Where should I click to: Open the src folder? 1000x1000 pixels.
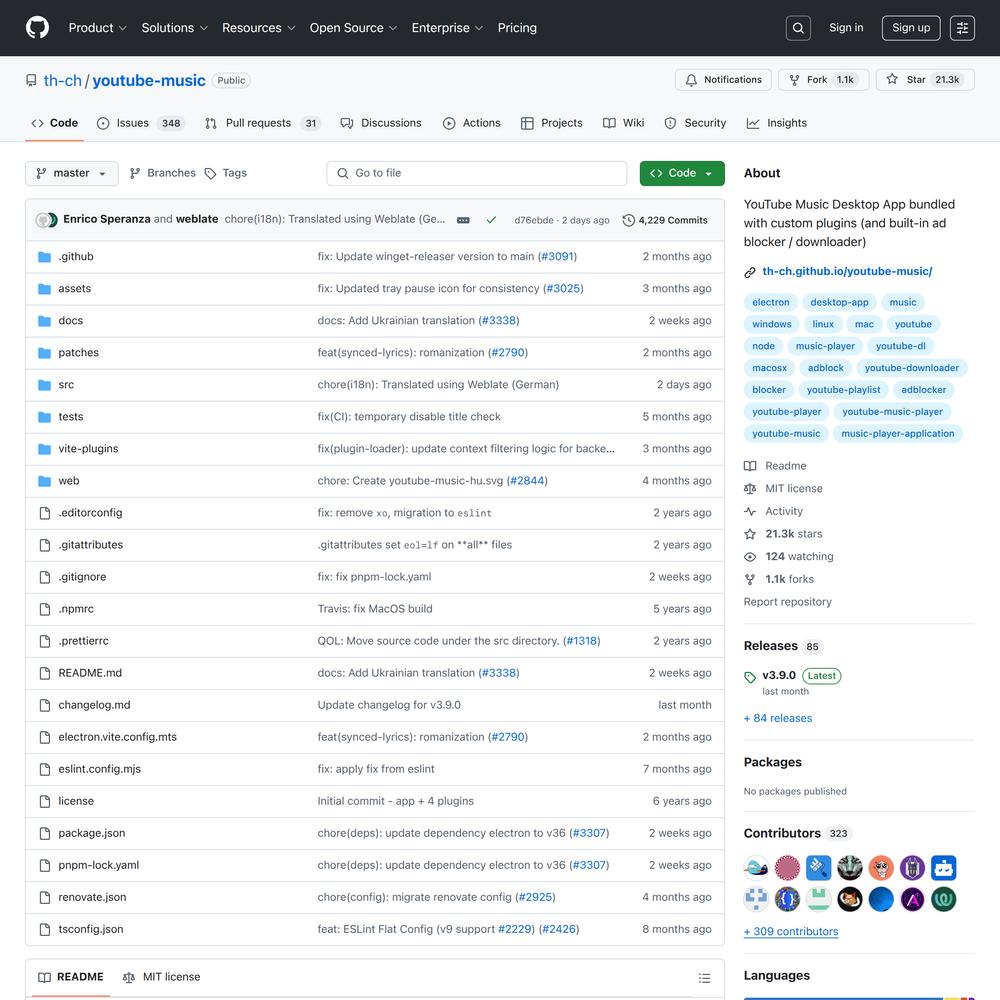66,385
